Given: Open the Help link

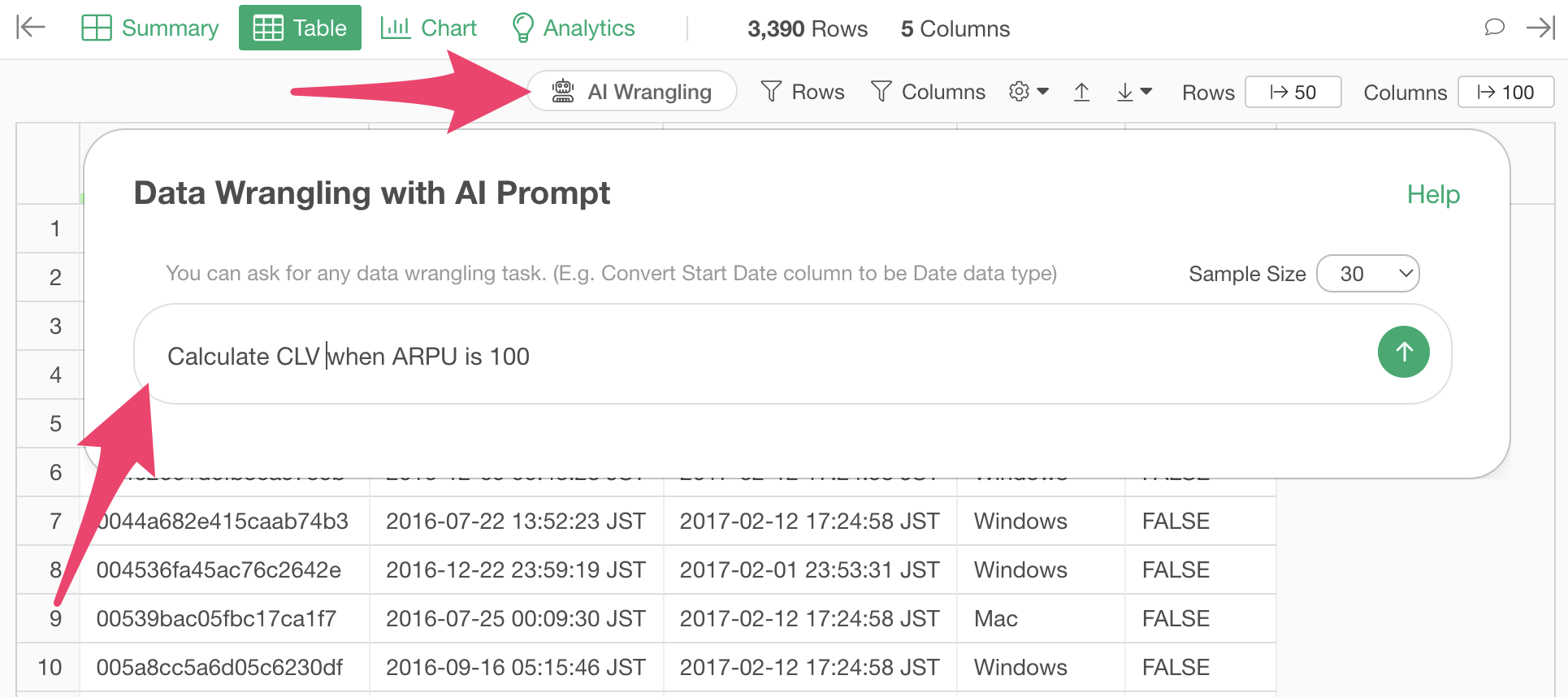Looking at the screenshot, I should point(1433,194).
